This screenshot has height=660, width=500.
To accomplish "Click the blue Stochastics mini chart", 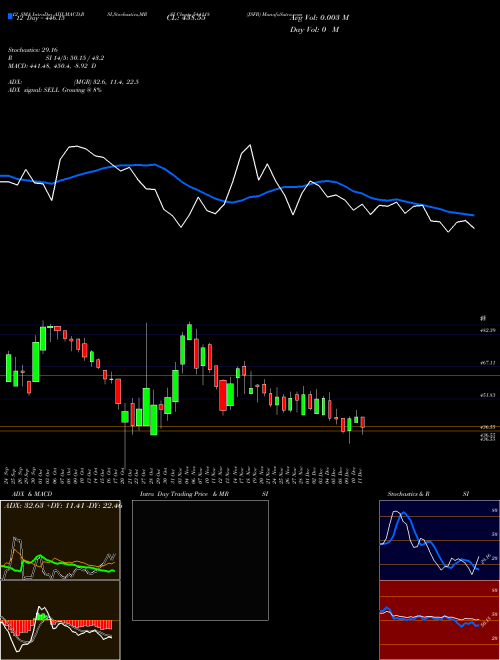I will (439, 540).
